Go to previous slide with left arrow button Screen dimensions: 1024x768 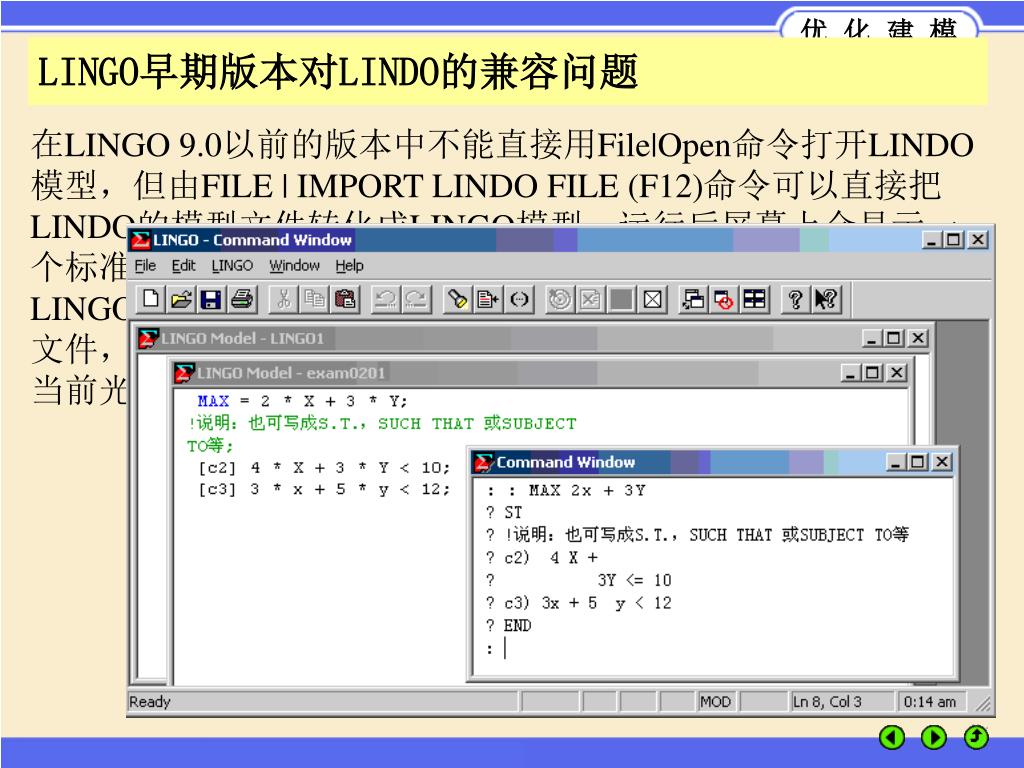coord(892,737)
